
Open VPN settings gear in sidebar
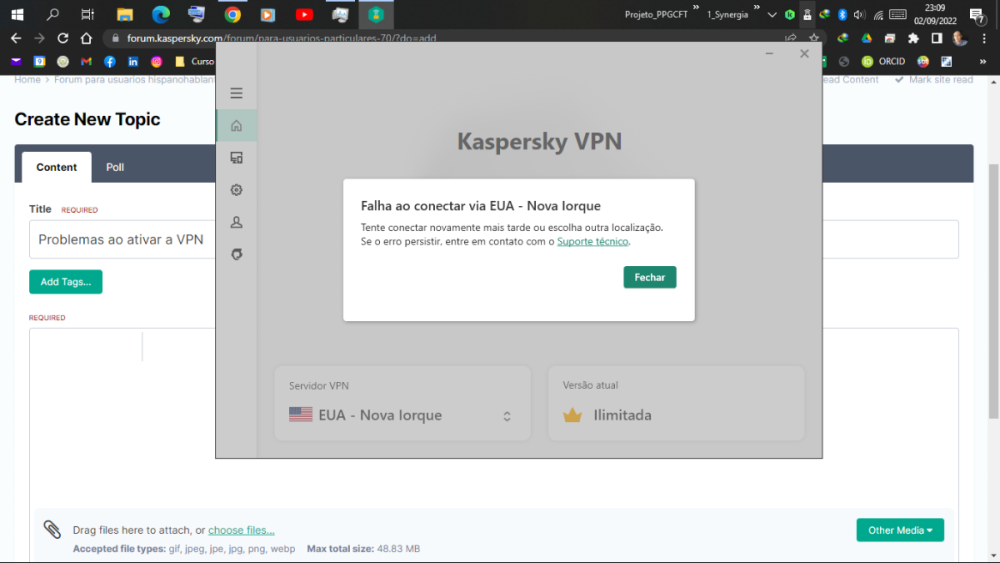click(x=237, y=190)
